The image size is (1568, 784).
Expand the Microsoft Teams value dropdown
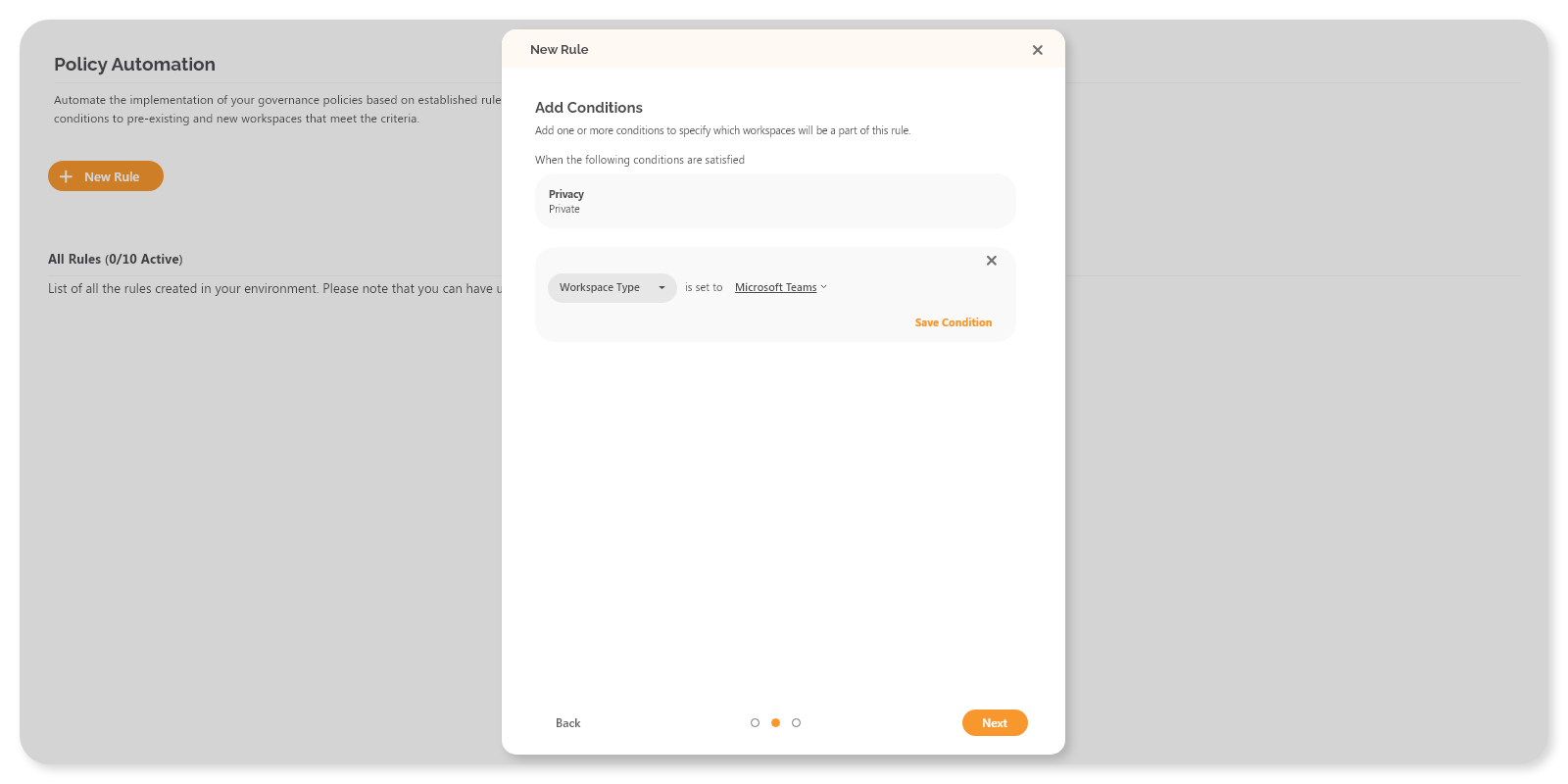pyautogui.click(x=781, y=288)
